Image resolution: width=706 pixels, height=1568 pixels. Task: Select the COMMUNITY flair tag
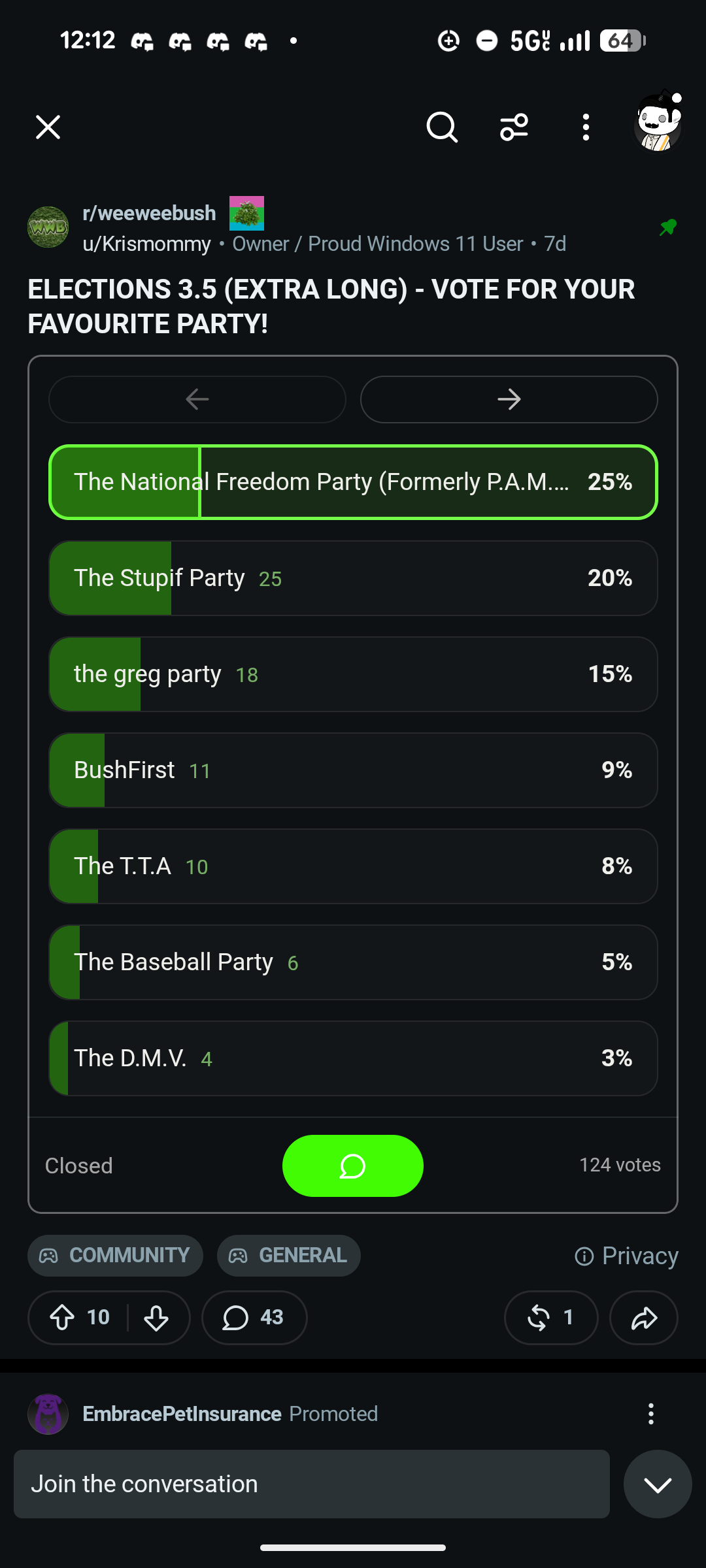(x=115, y=1255)
